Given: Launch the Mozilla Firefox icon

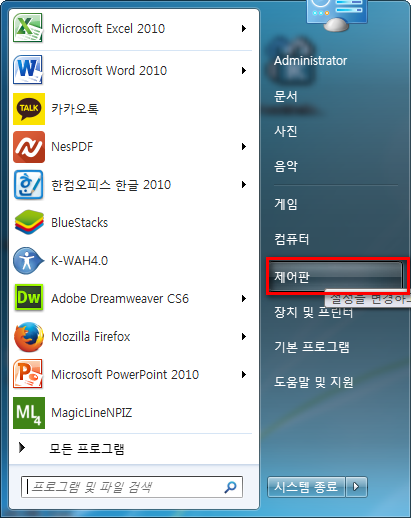Looking at the screenshot, I should tap(29, 337).
